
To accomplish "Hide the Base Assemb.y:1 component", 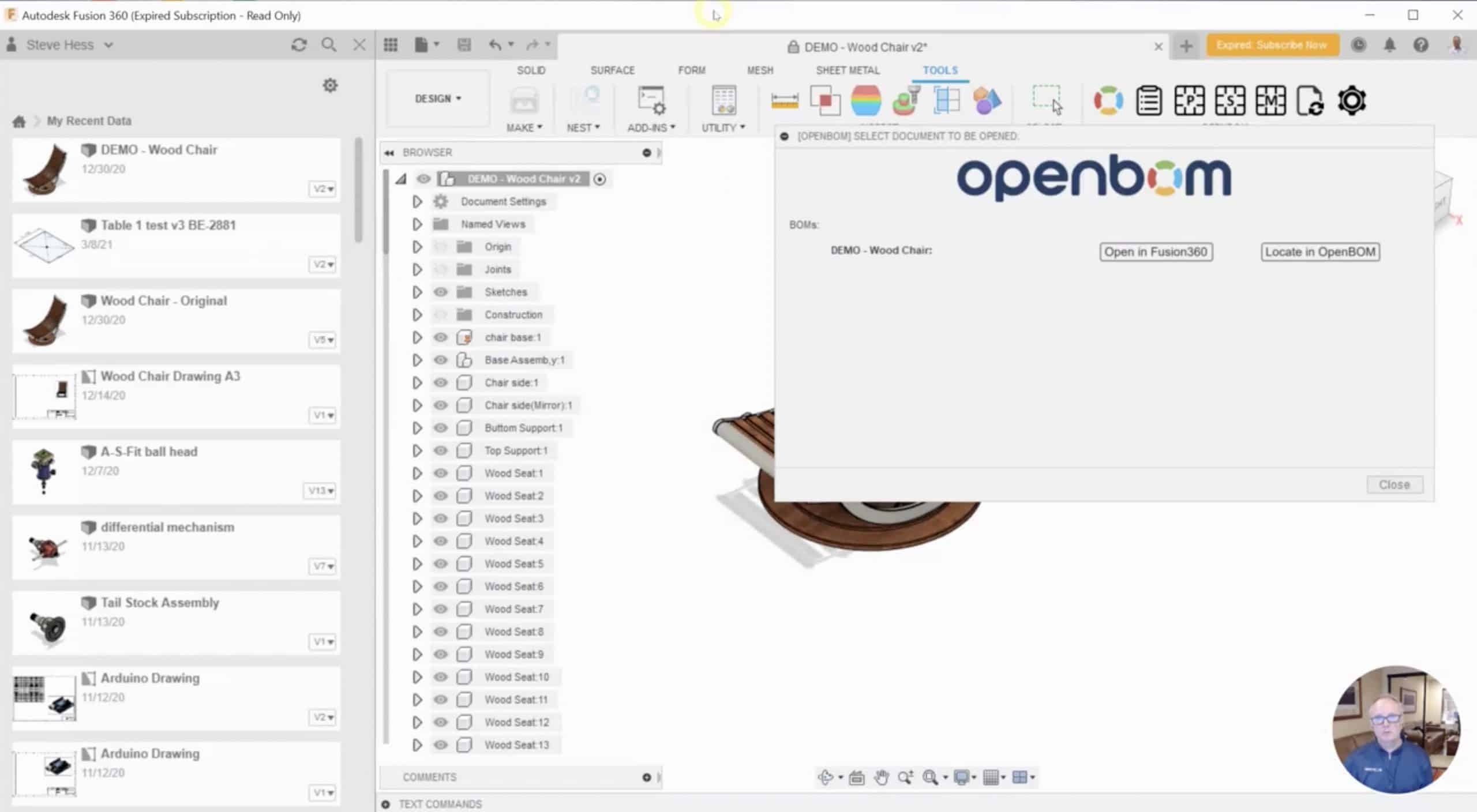I will 440,360.
